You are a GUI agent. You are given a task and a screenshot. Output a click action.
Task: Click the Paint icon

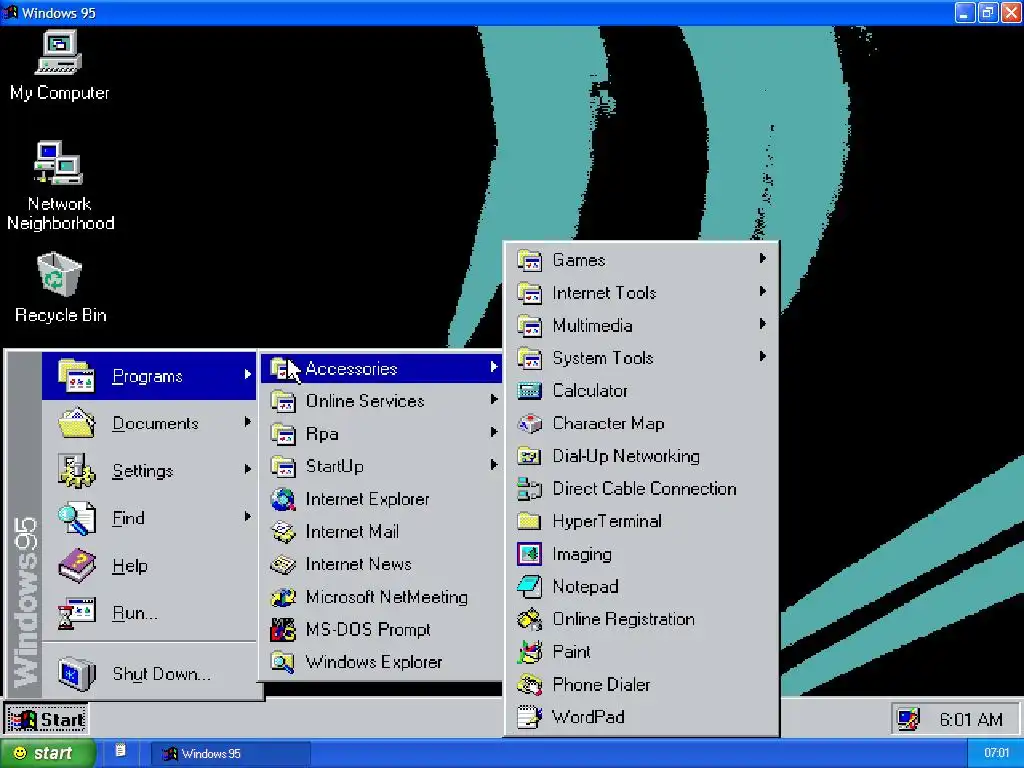529,652
